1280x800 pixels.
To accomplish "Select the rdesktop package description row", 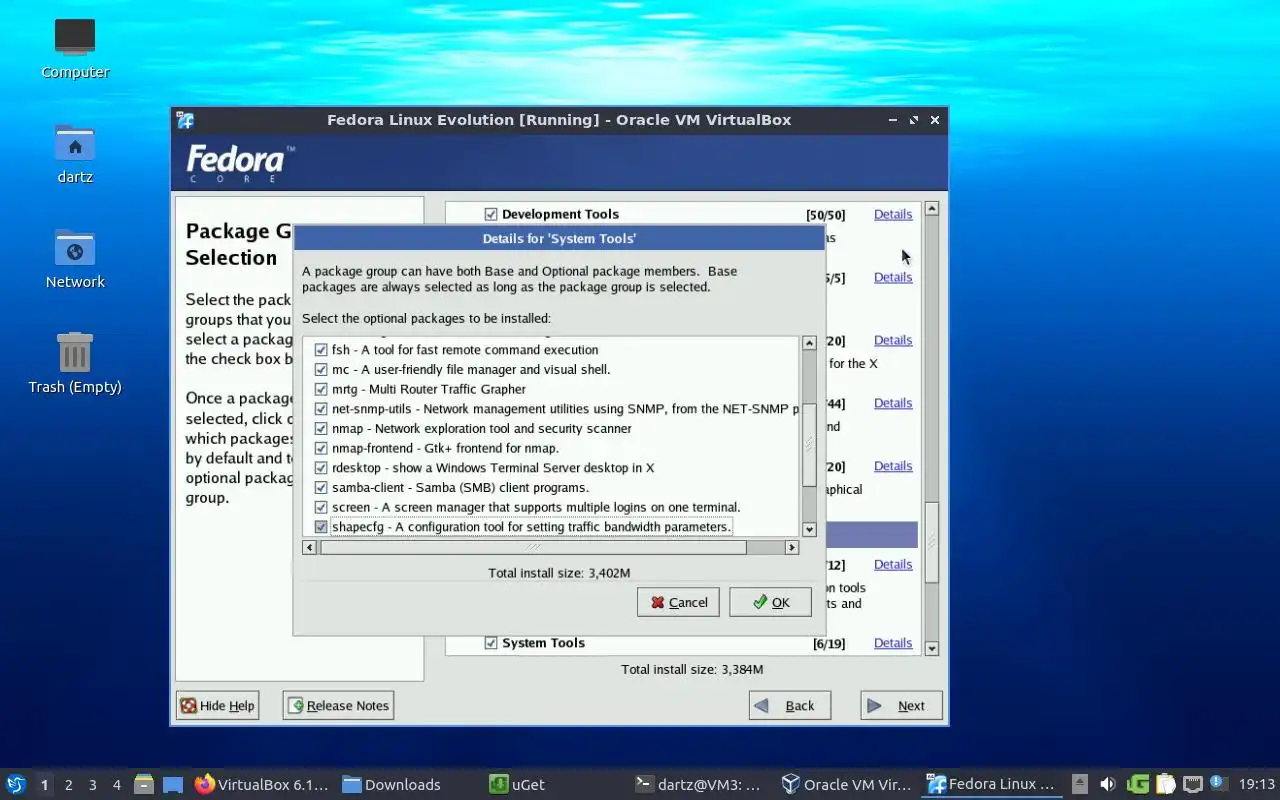I will coord(493,468).
